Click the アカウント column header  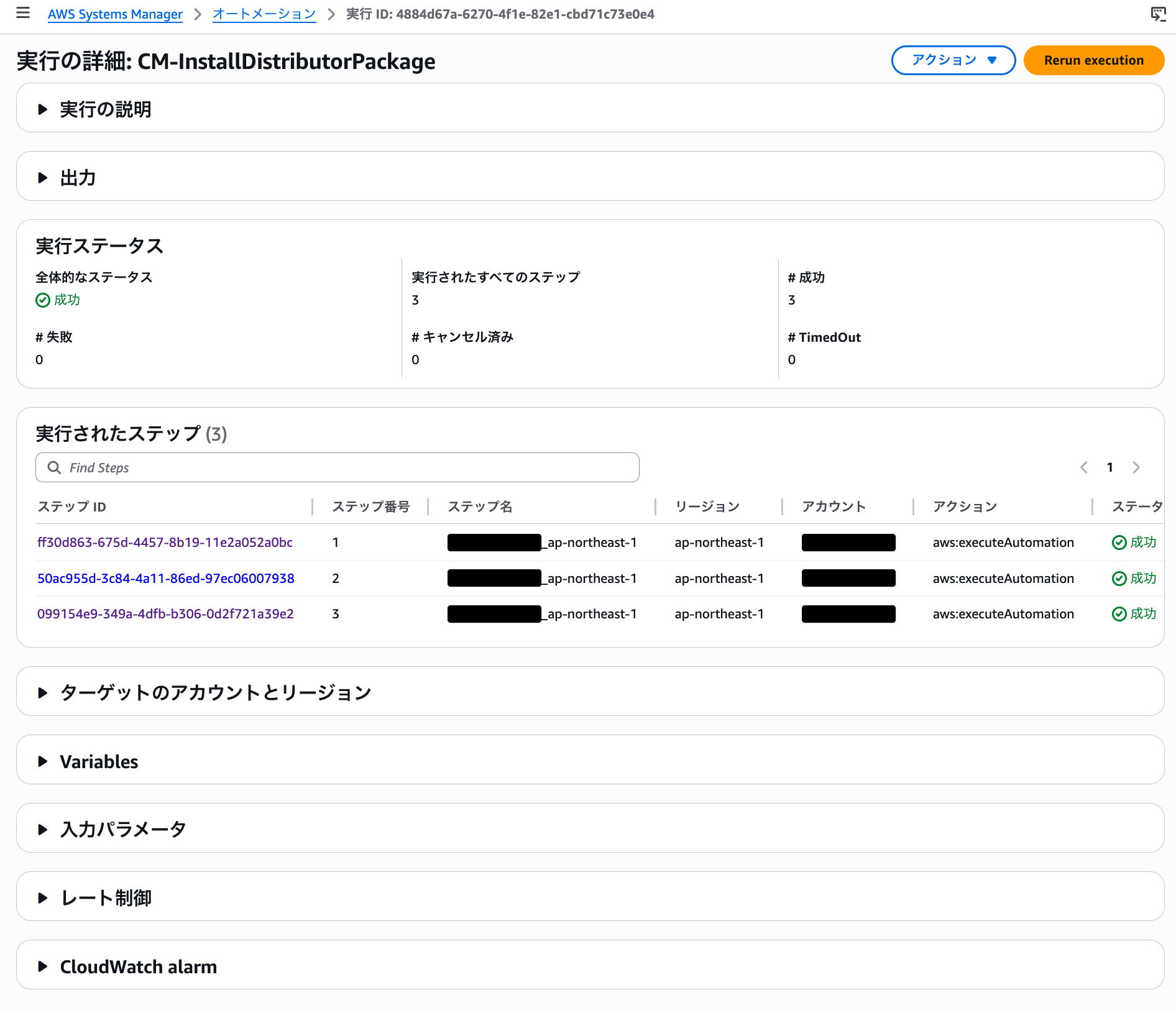coord(834,506)
